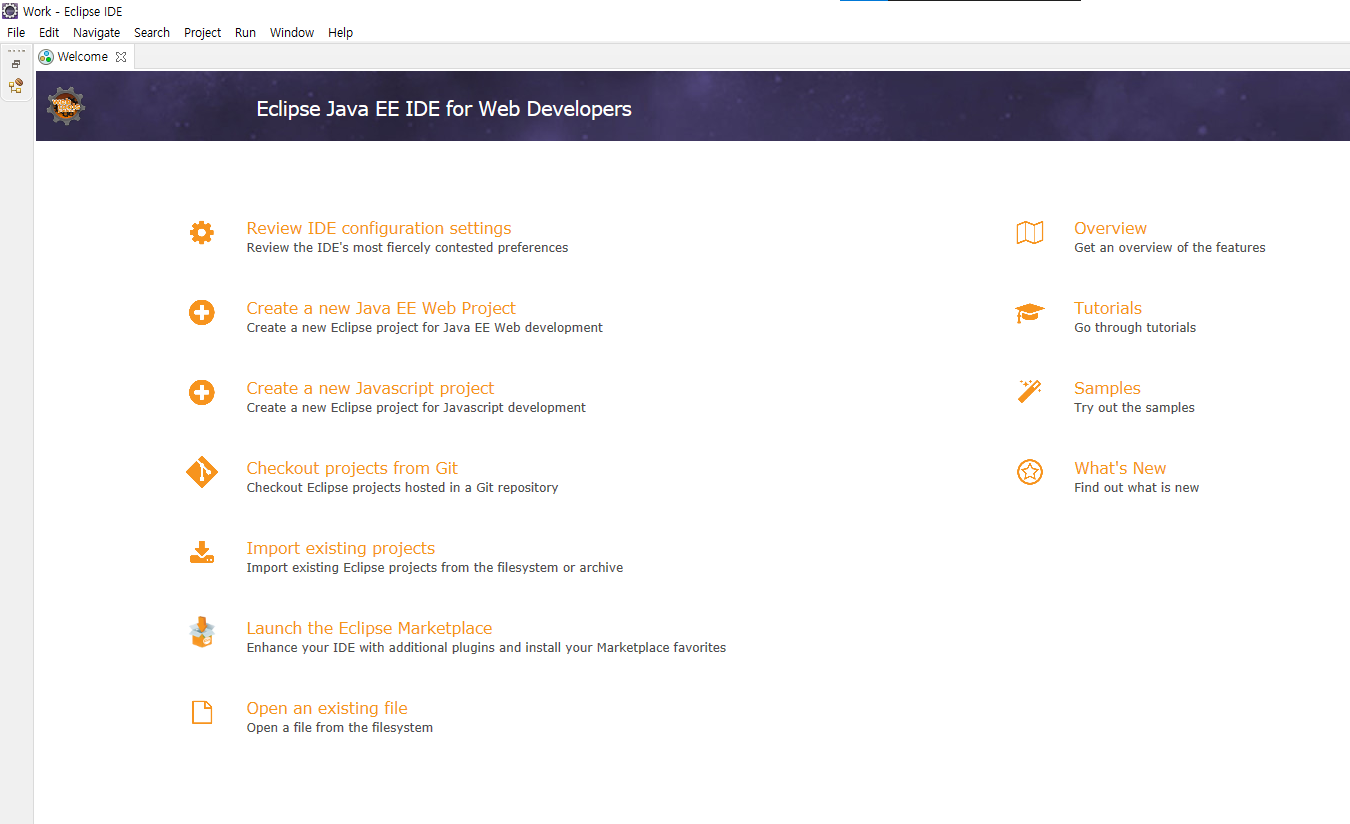
Task: Click text "Go through tutorials"
Action: click(x=1135, y=328)
